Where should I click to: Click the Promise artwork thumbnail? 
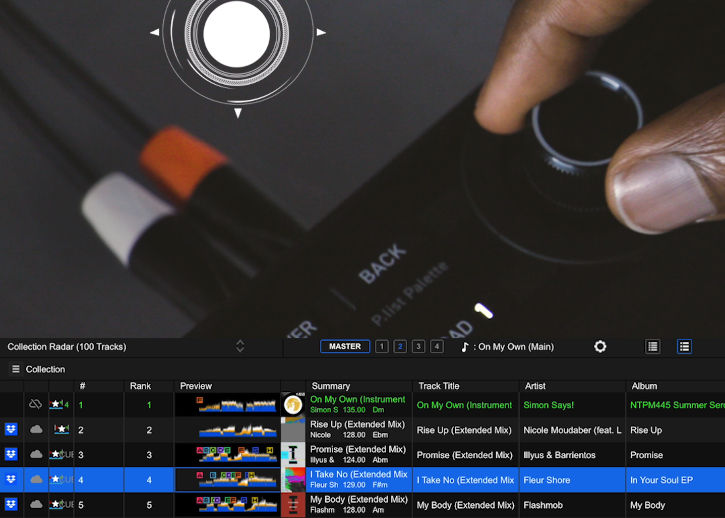[293, 455]
